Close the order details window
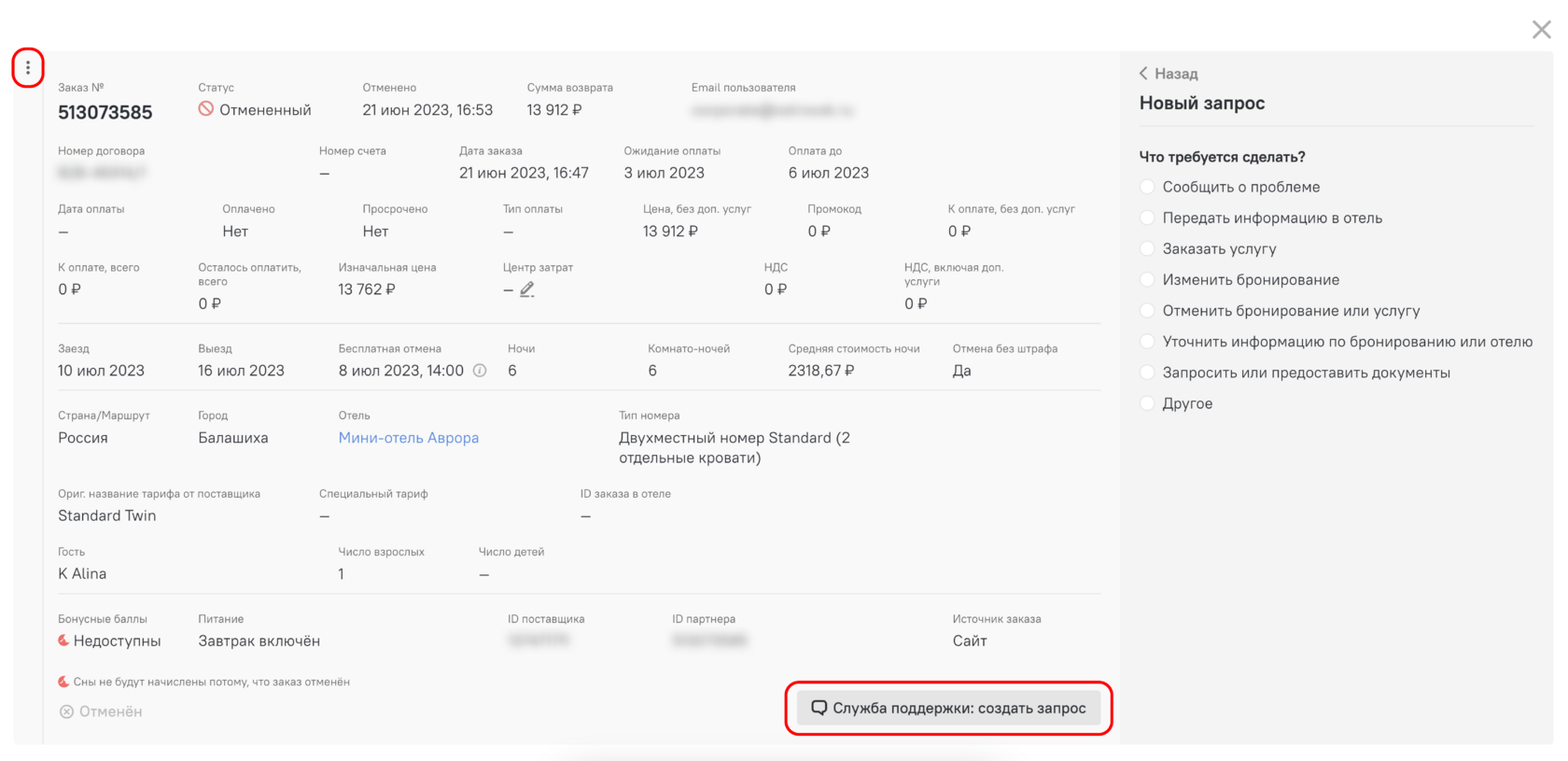Viewport: 1568px width, 761px height. pyautogui.click(x=1541, y=30)
